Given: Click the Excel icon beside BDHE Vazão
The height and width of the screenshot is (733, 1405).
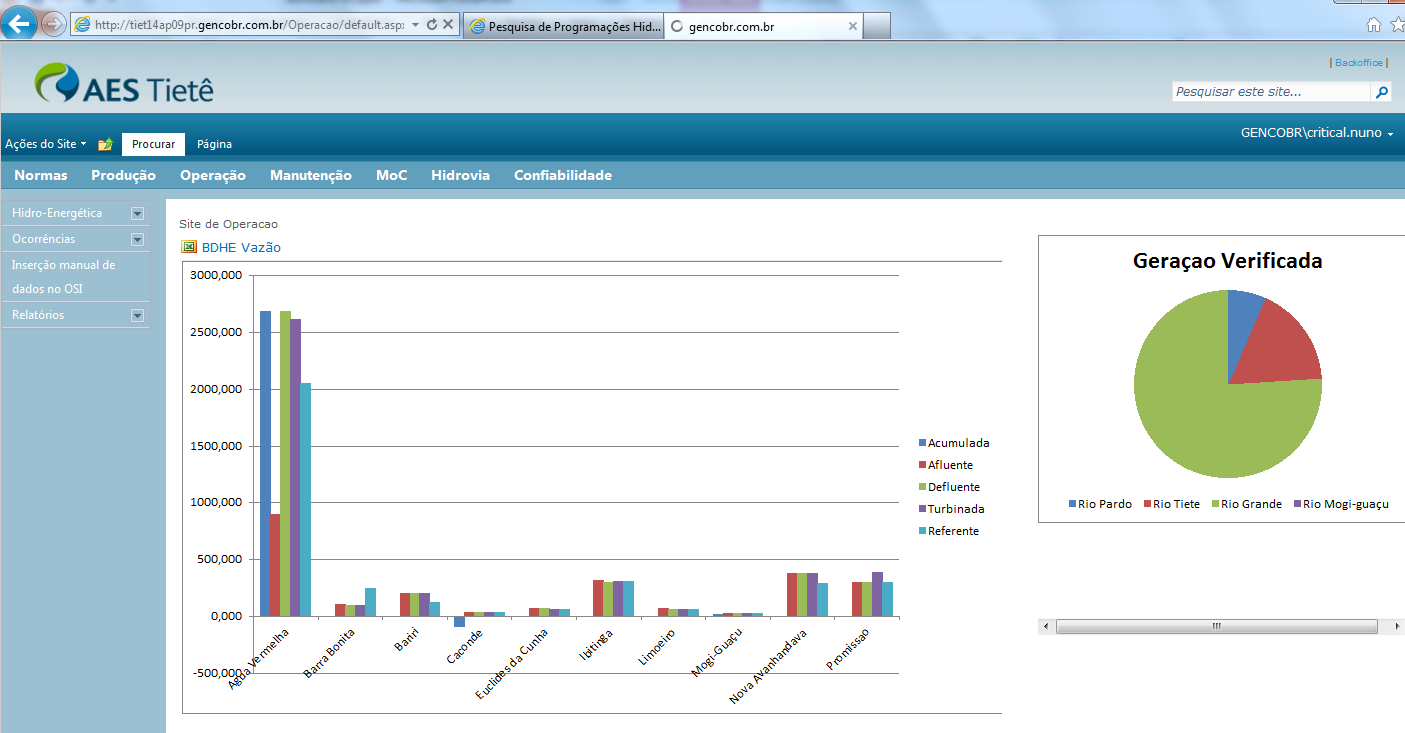Looking at the screenshot, I should (x=188, y=247).
